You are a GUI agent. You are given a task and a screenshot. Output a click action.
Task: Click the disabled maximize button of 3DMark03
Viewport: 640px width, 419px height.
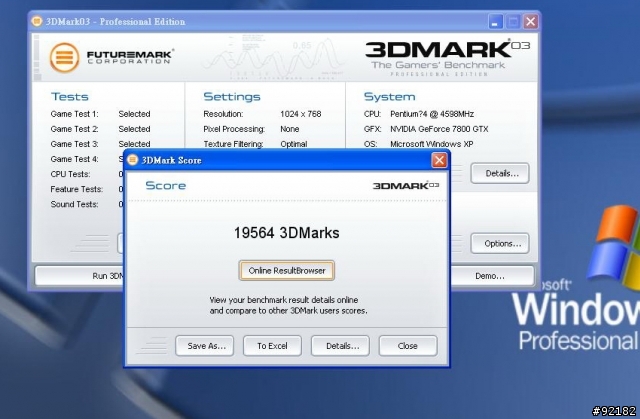[513, 22]
